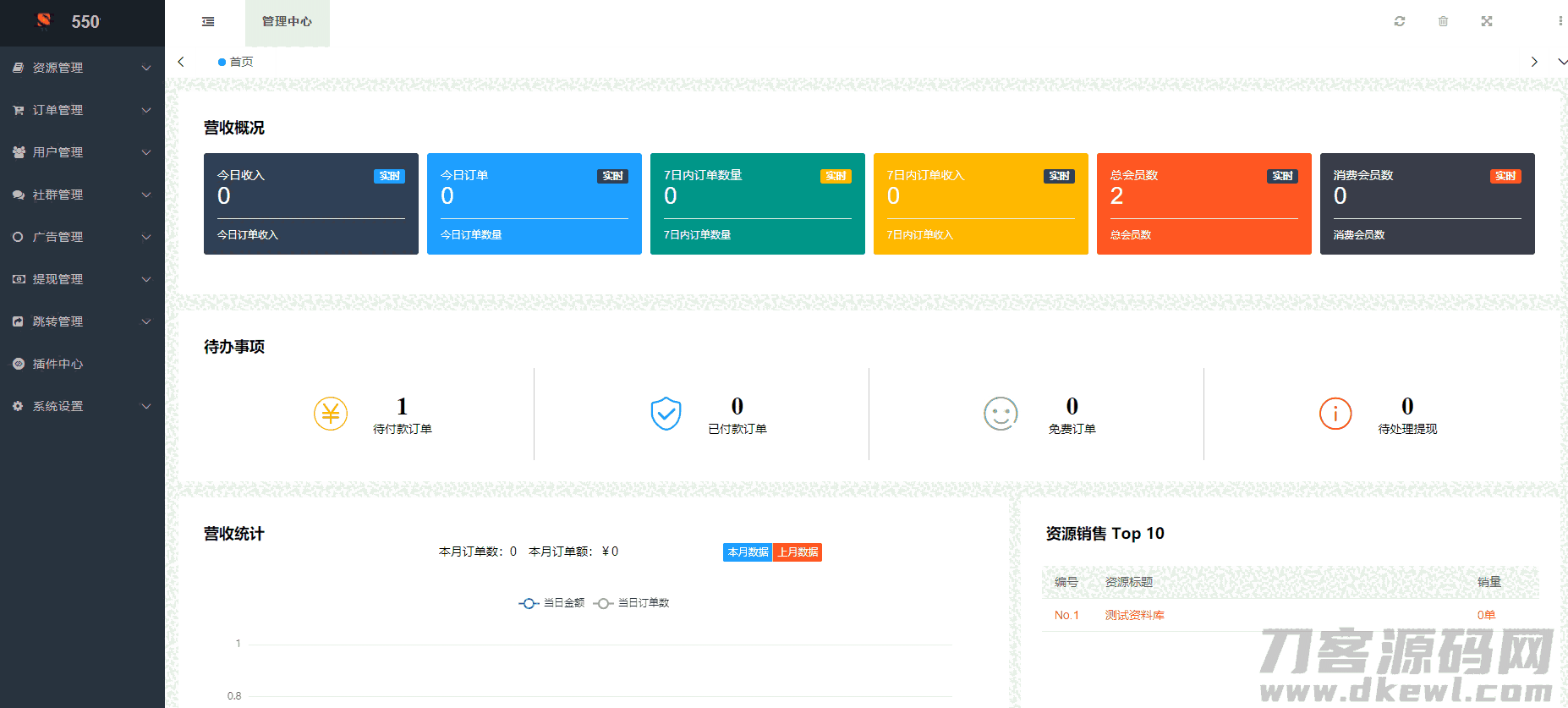Click the shield checkmark paid orders icon

coord(666,414)
